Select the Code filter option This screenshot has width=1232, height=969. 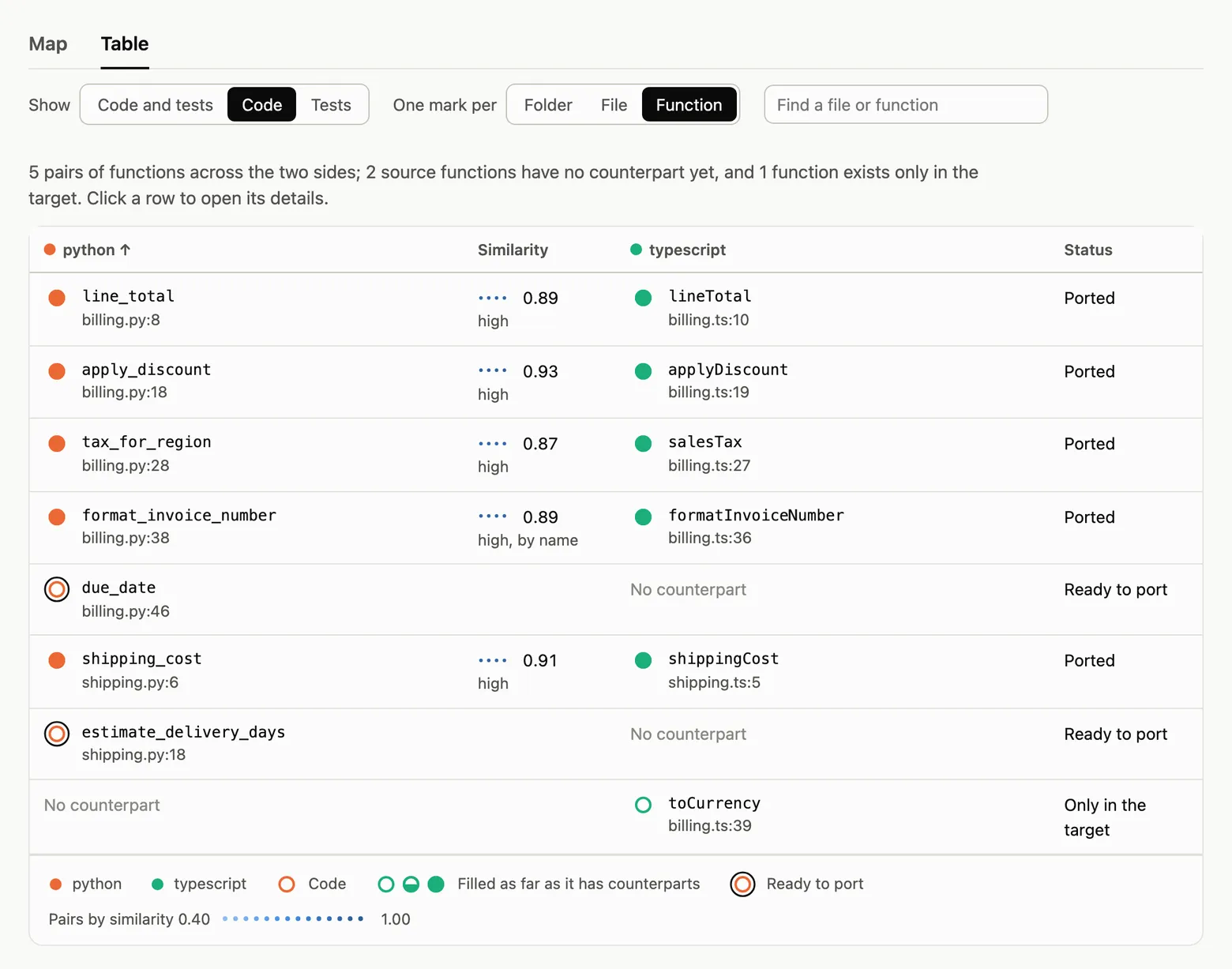262,105
